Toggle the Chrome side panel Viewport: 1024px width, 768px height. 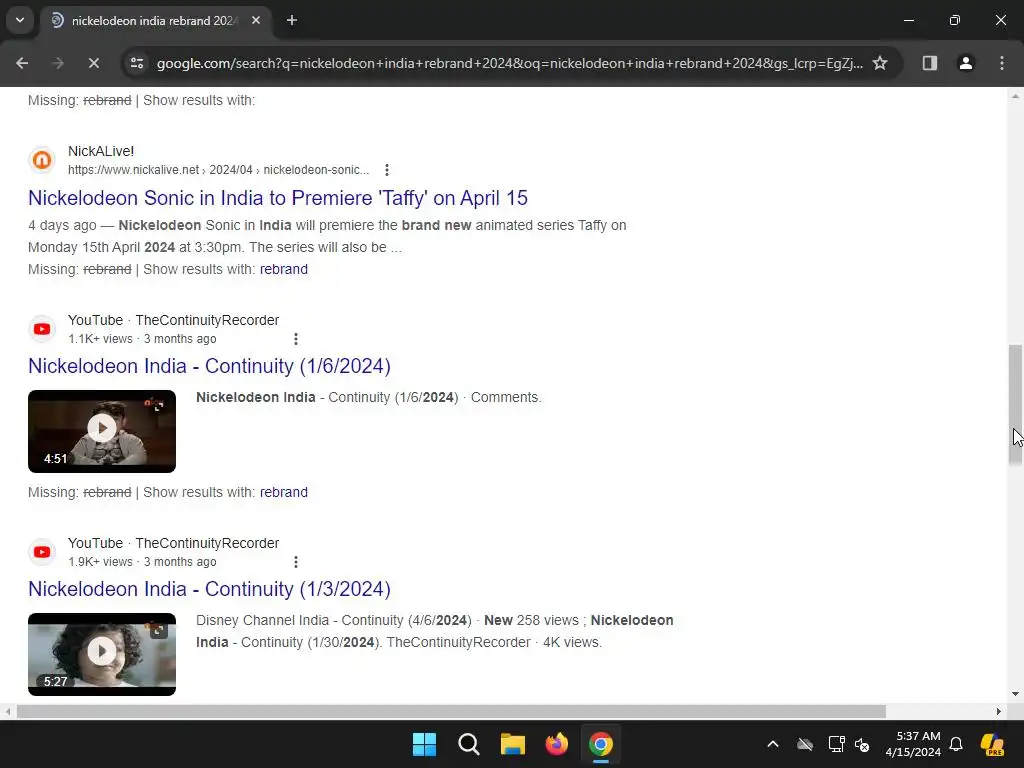point(929,63)
